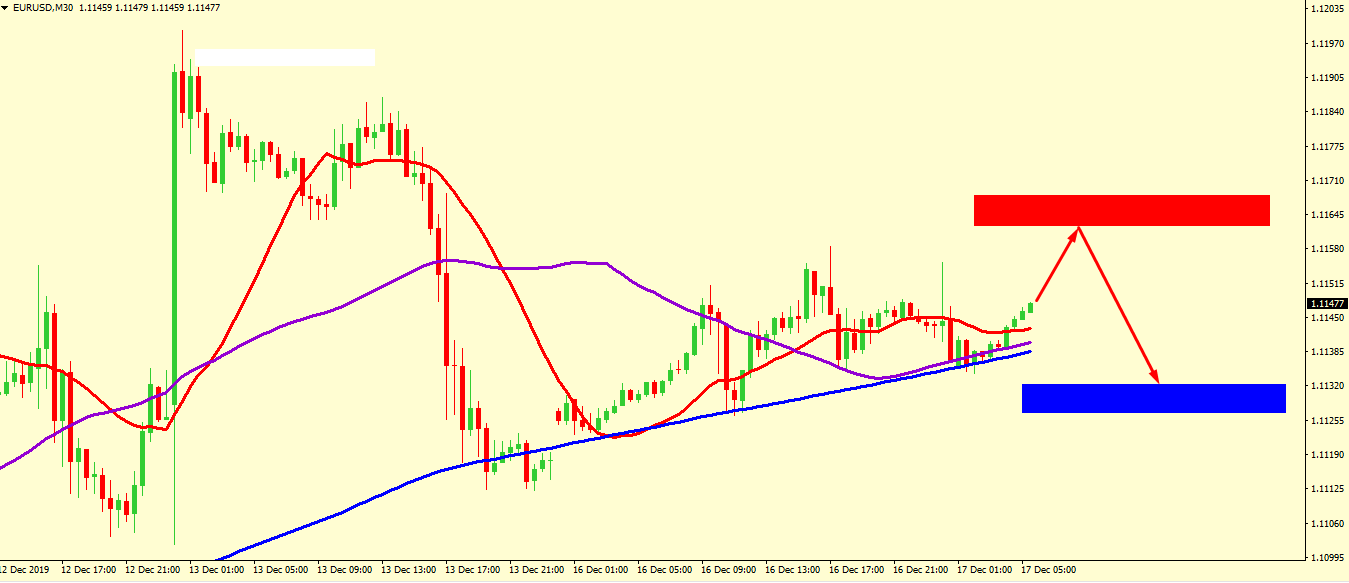The image size is (1349, 583).
Task: Click the white rectangle near chart top
Action: pyautogui.click(x=285, y=58)
